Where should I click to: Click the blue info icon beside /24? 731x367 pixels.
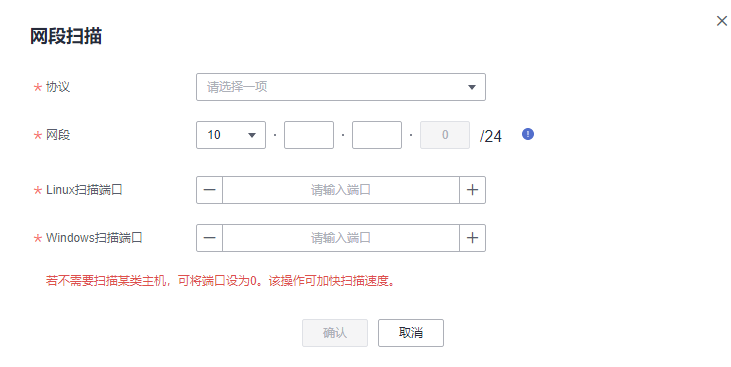[x=528, y=134]
